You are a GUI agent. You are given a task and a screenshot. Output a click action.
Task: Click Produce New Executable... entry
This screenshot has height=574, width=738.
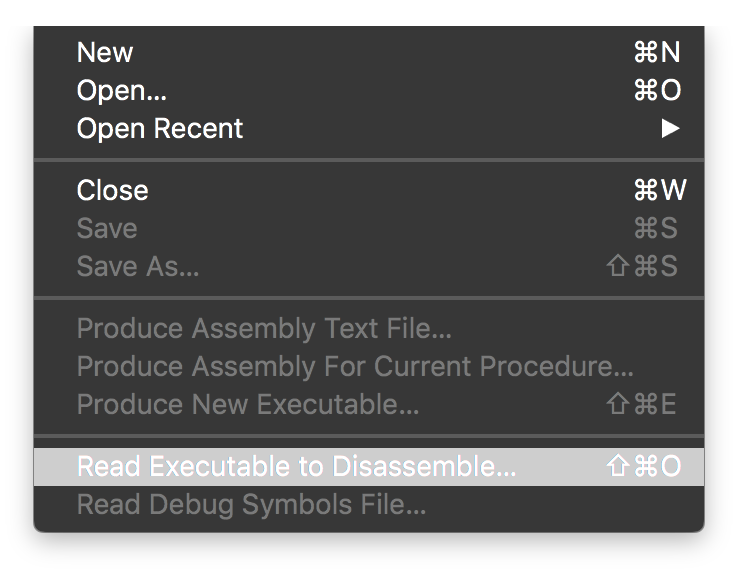click(x=248, y=405)
